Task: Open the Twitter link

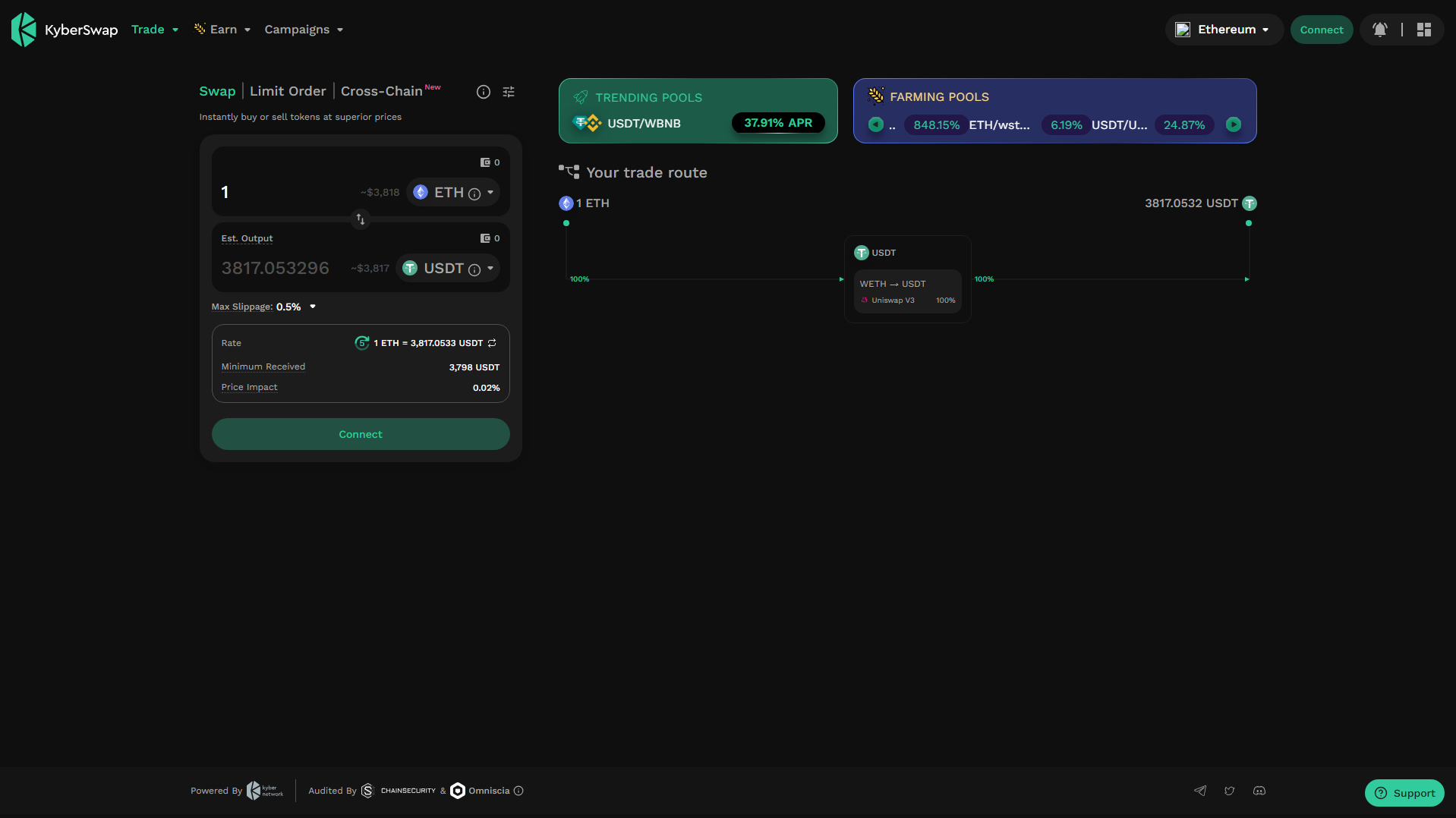Action: (1230, 791)
